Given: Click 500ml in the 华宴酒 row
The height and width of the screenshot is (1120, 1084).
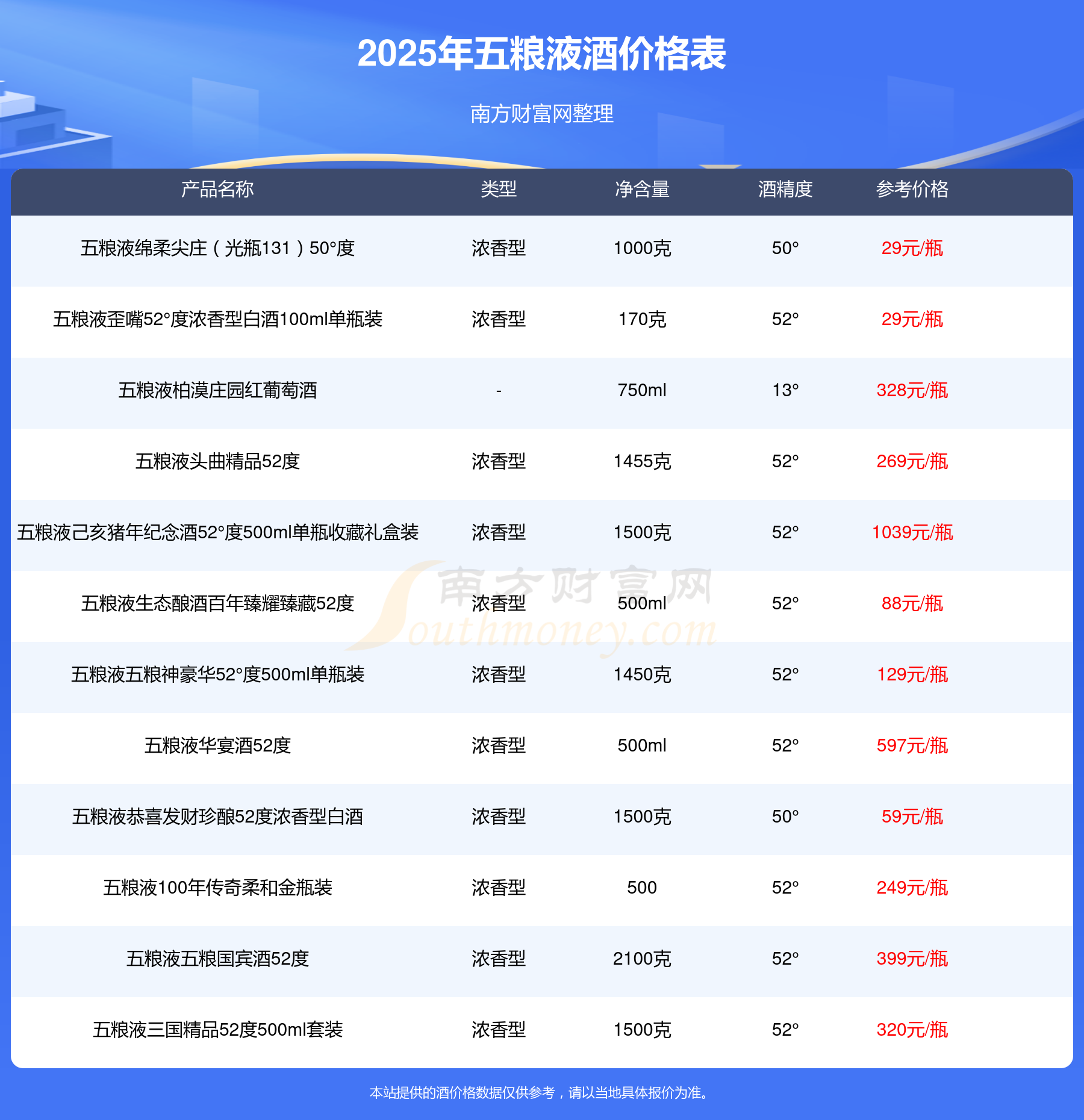Looking at the screenshot, I should point(642,745).
